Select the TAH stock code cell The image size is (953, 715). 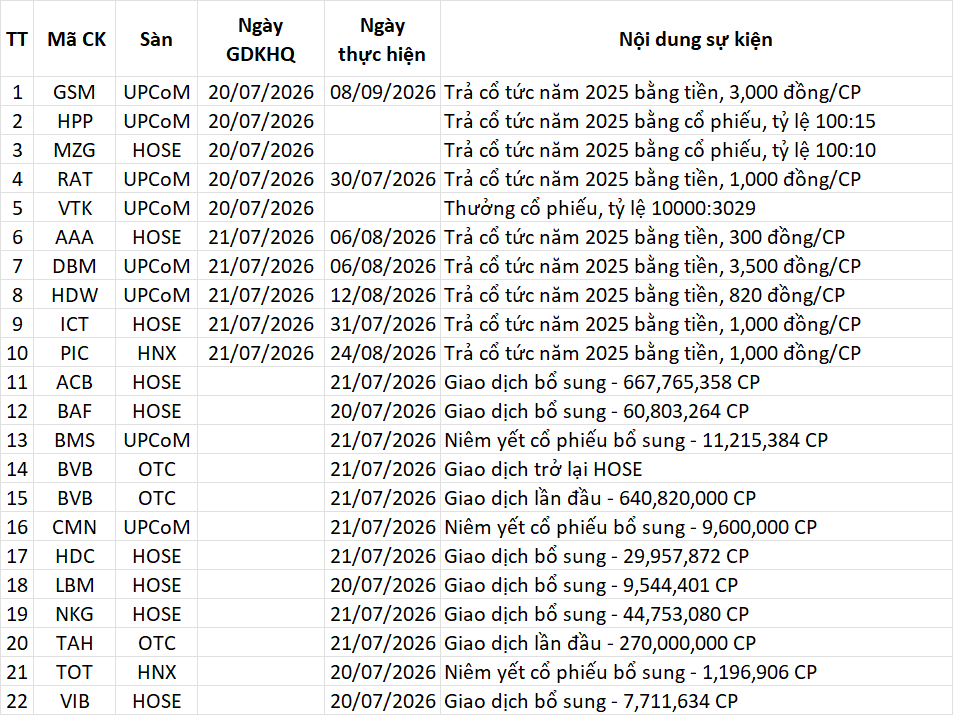75,643
